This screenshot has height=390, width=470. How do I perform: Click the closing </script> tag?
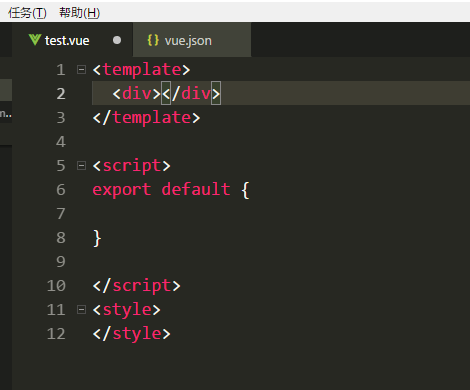click(136, 286)
